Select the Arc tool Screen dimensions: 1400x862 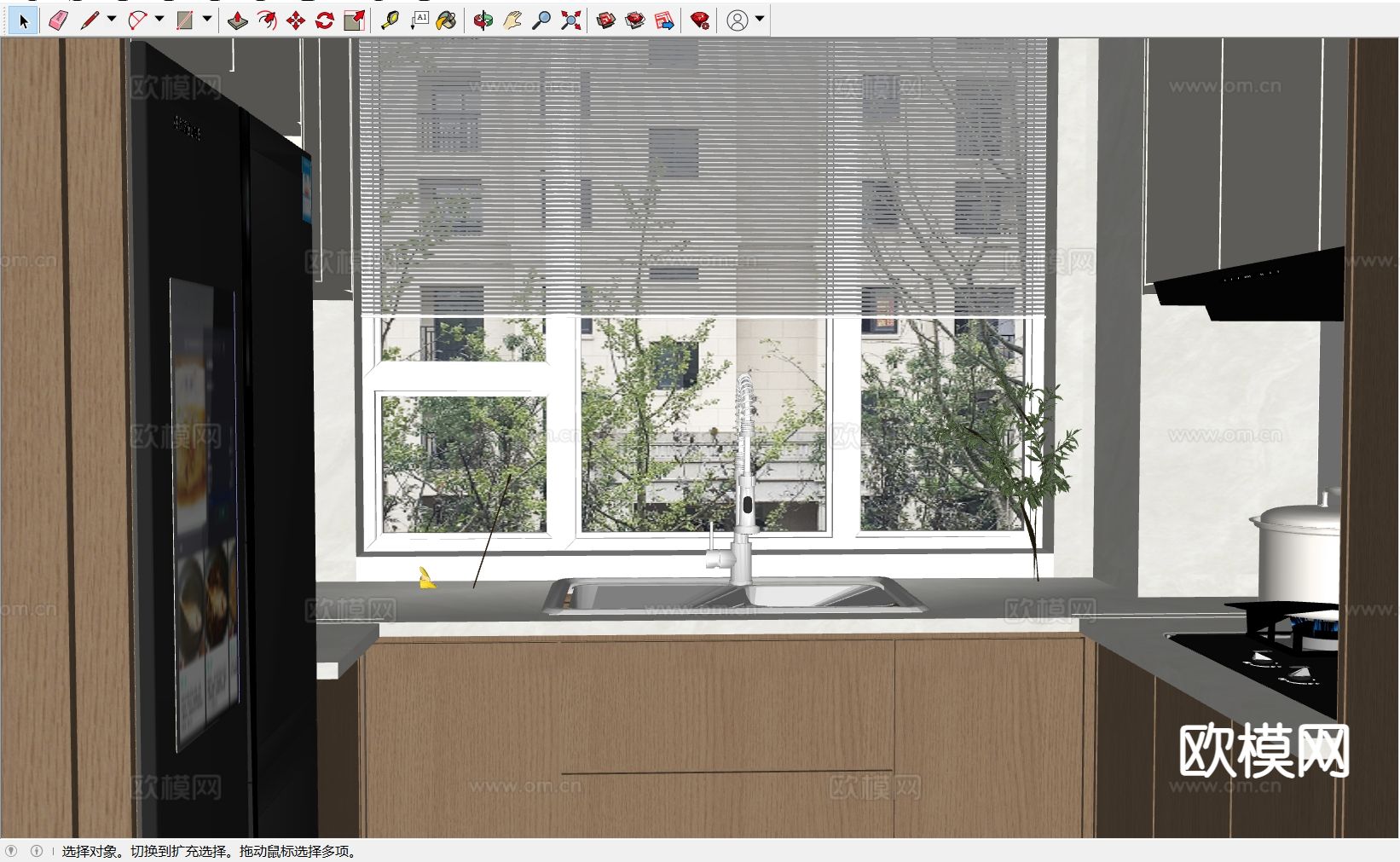[x=137, y=20]
